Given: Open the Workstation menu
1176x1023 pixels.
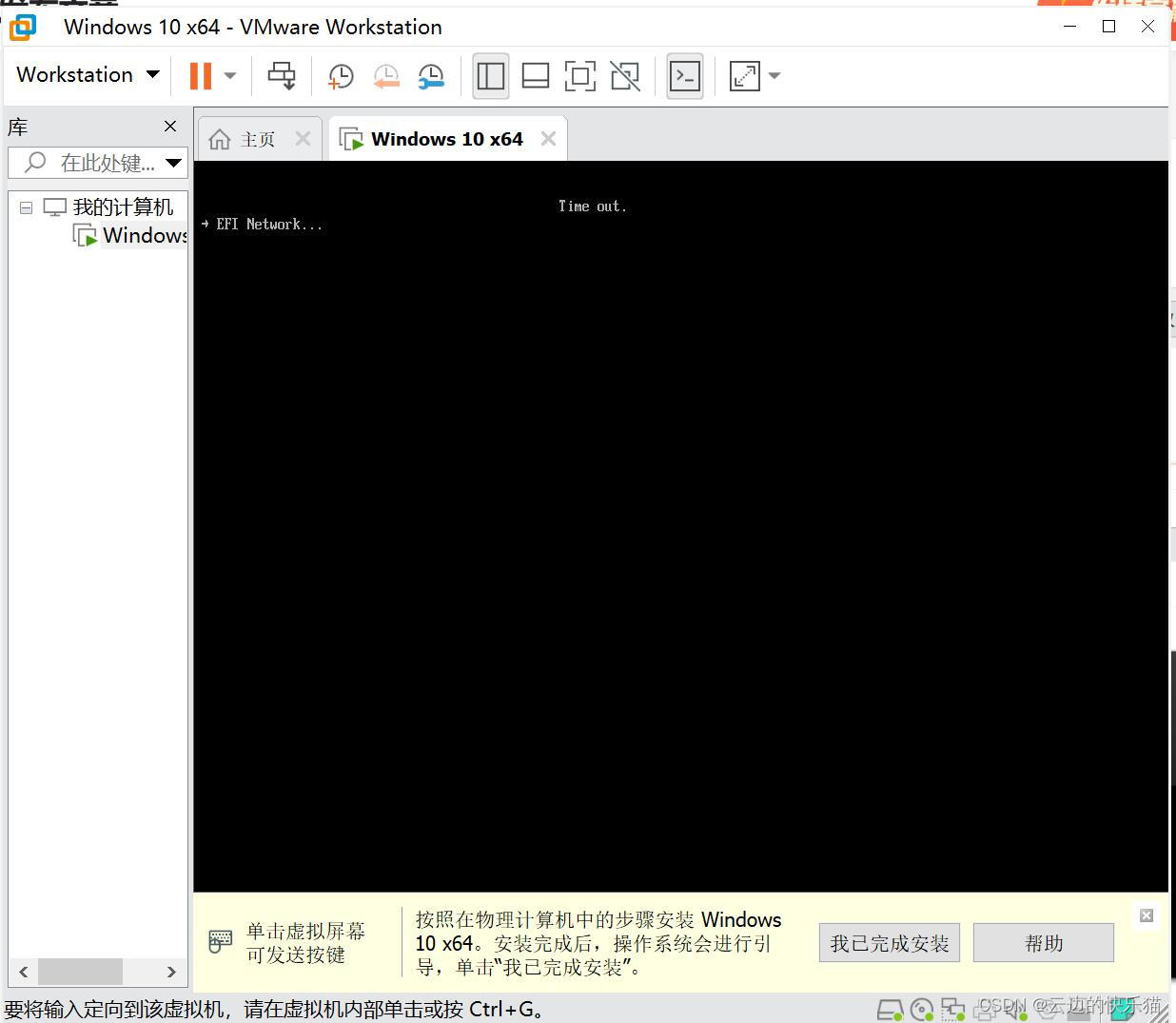Looking at the screenshot, I should (88, 74).
